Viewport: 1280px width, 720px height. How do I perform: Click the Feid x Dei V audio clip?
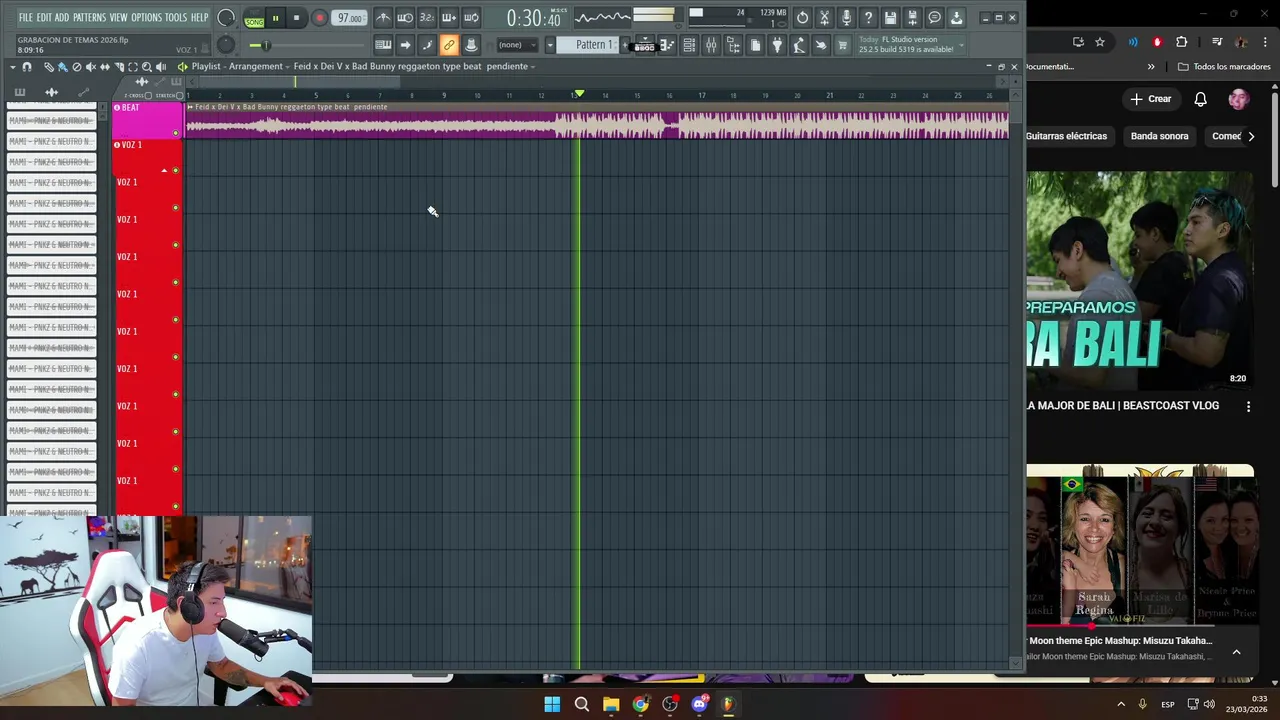596,121
